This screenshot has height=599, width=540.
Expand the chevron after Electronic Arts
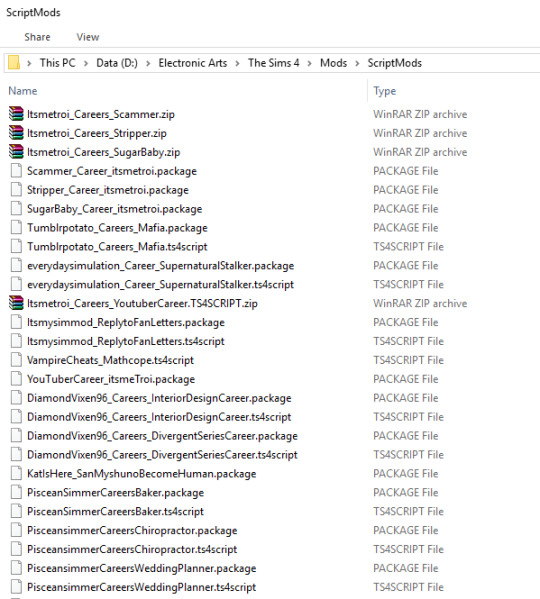coord(237,63)
